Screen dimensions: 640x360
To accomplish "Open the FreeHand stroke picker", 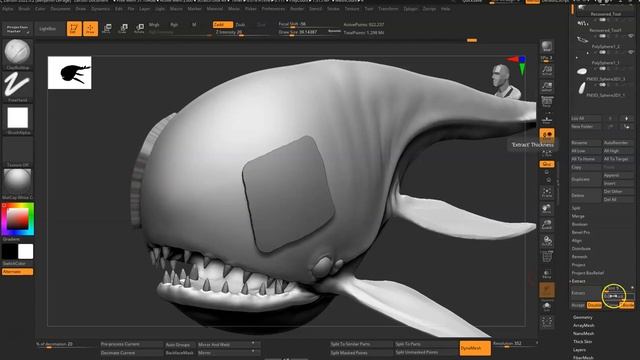I will pyautogui.click(x=18, y=86).
